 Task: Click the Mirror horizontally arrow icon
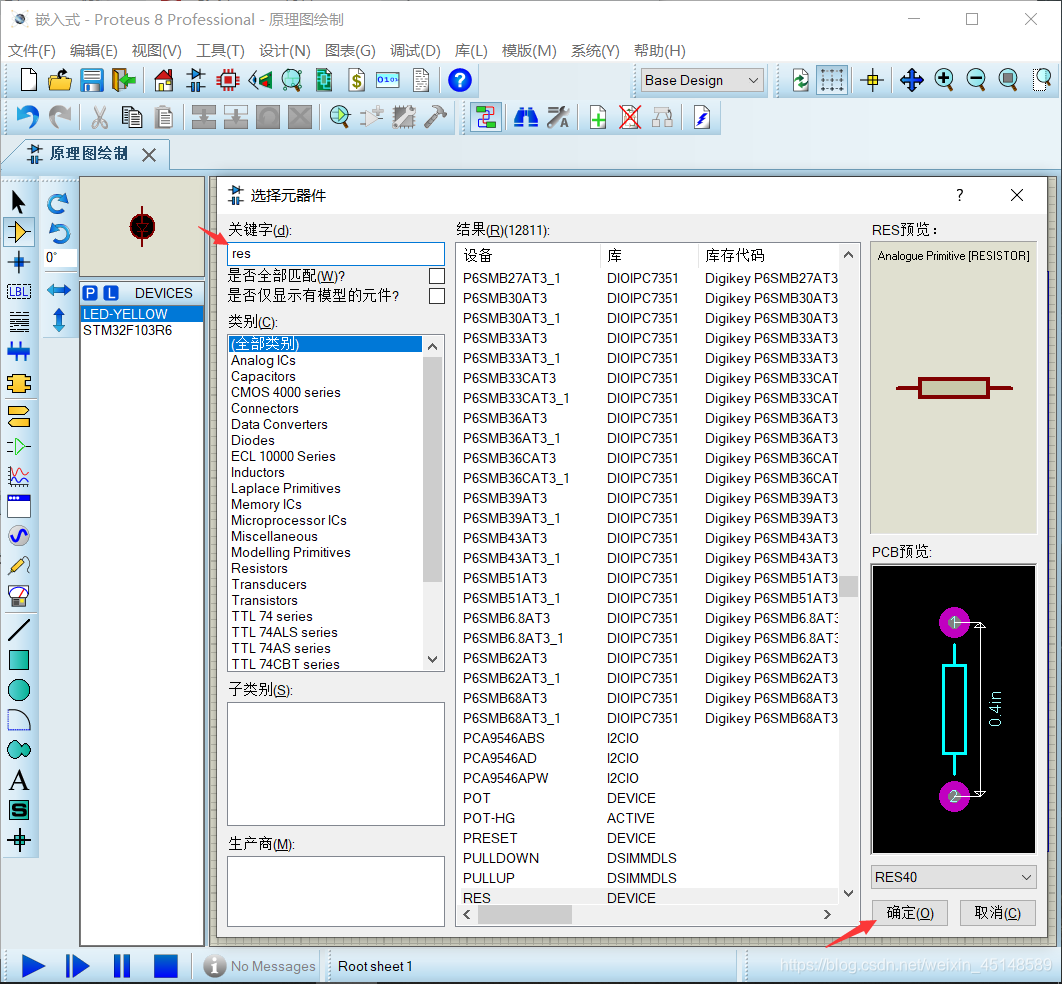[59, 291]
